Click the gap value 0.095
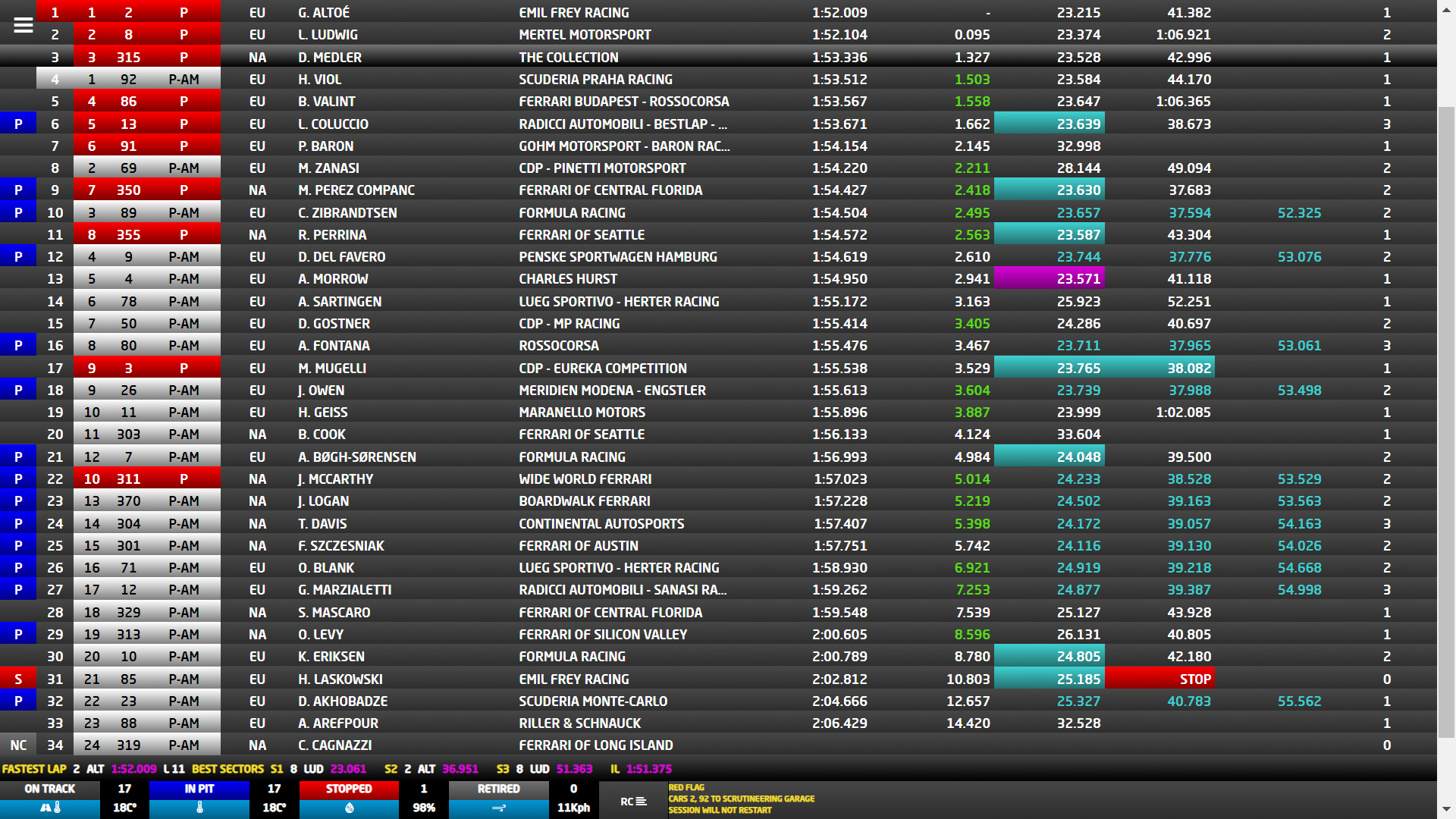The height and width of the screenshot is (819, 1456). (972, 35)
